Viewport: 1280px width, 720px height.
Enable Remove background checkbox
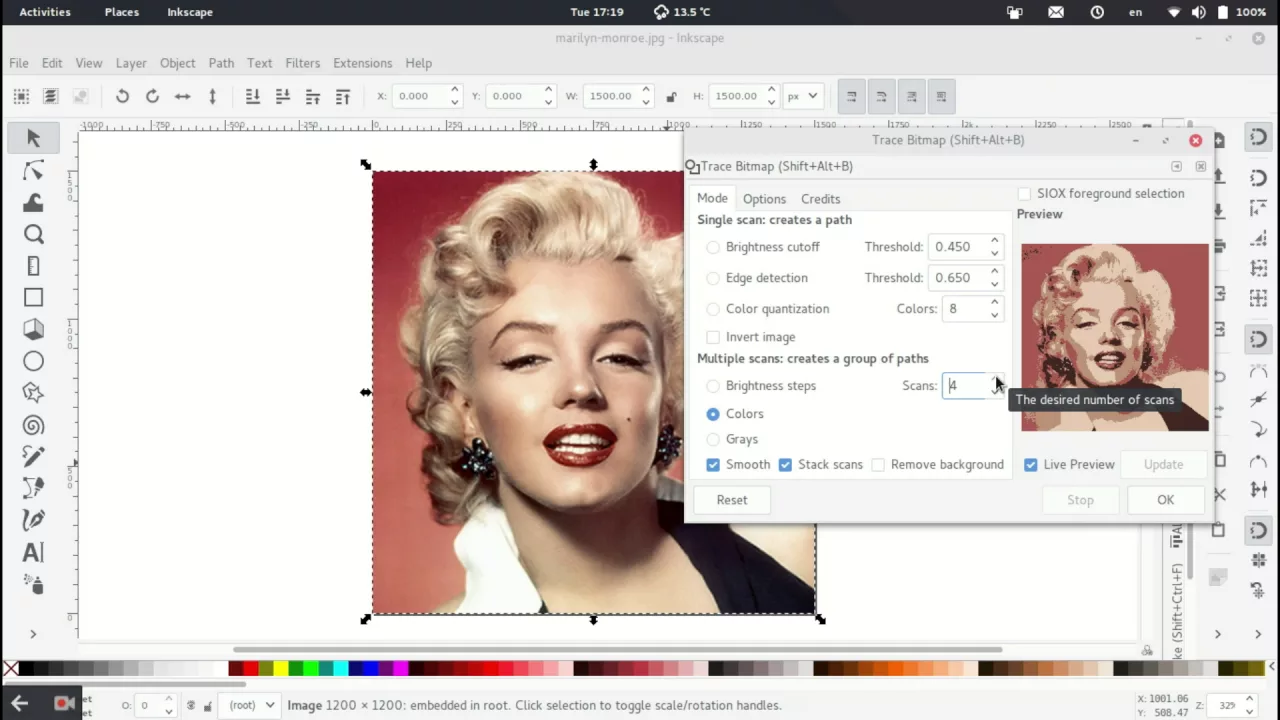[878, 465]
